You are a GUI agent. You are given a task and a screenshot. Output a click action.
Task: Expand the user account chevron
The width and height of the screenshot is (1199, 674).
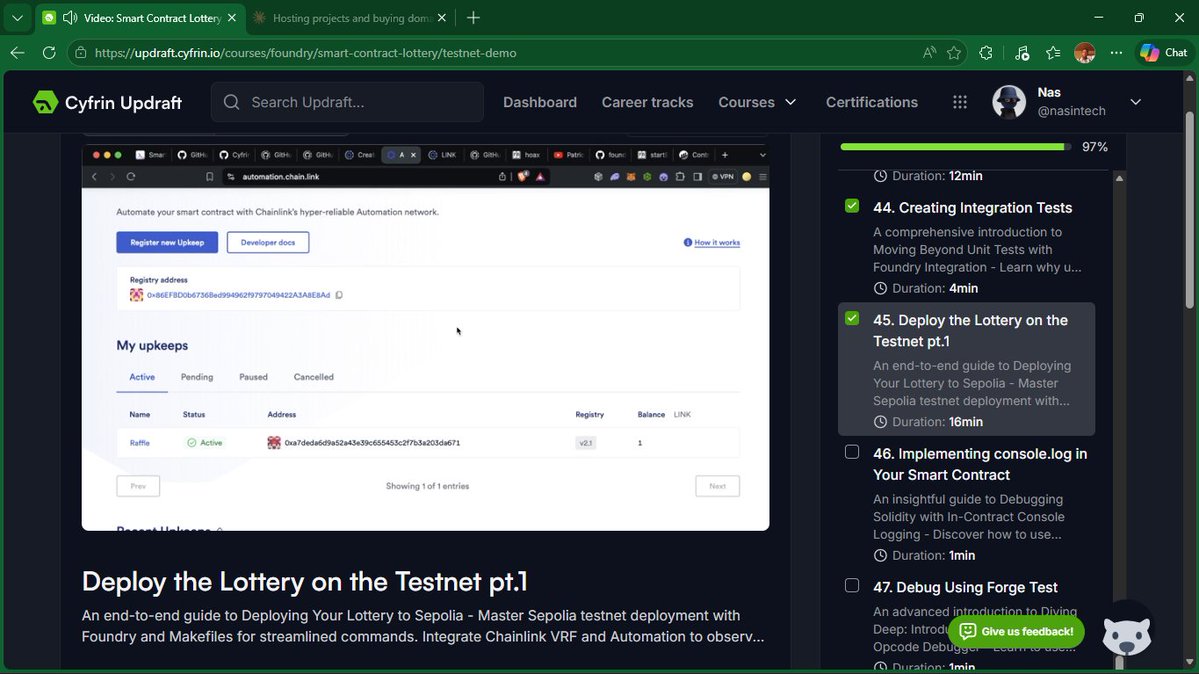1136,102
